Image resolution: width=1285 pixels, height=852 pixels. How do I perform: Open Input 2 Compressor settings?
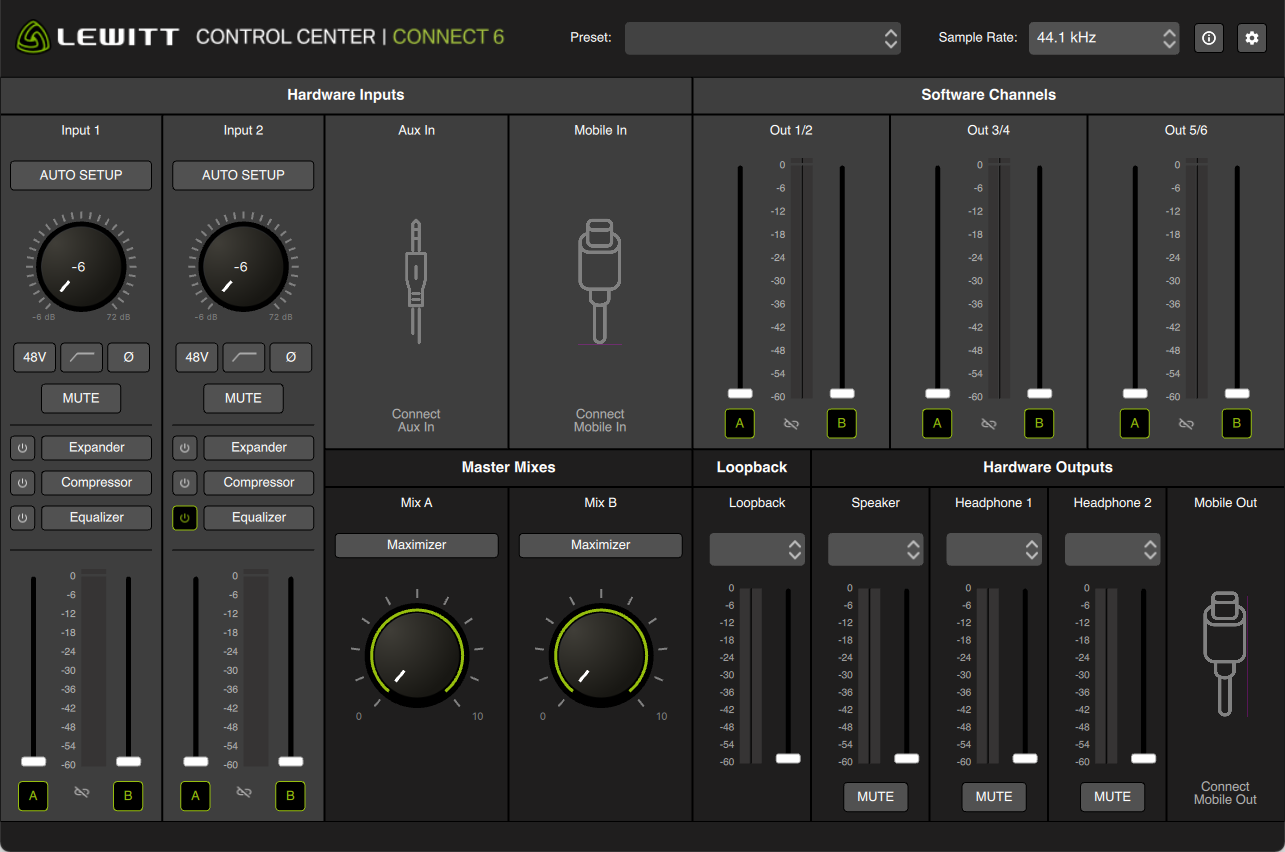[x=259, y=483]
